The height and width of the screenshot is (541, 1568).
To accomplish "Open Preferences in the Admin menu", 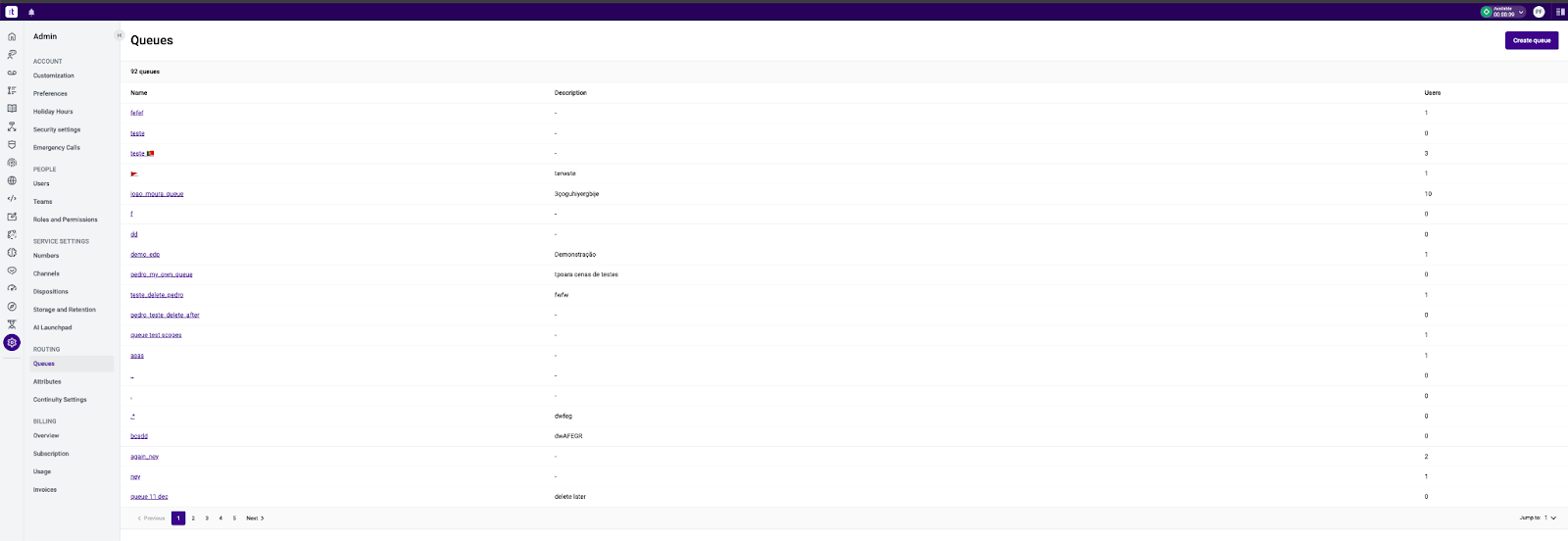I will click(x=50, y=94).
